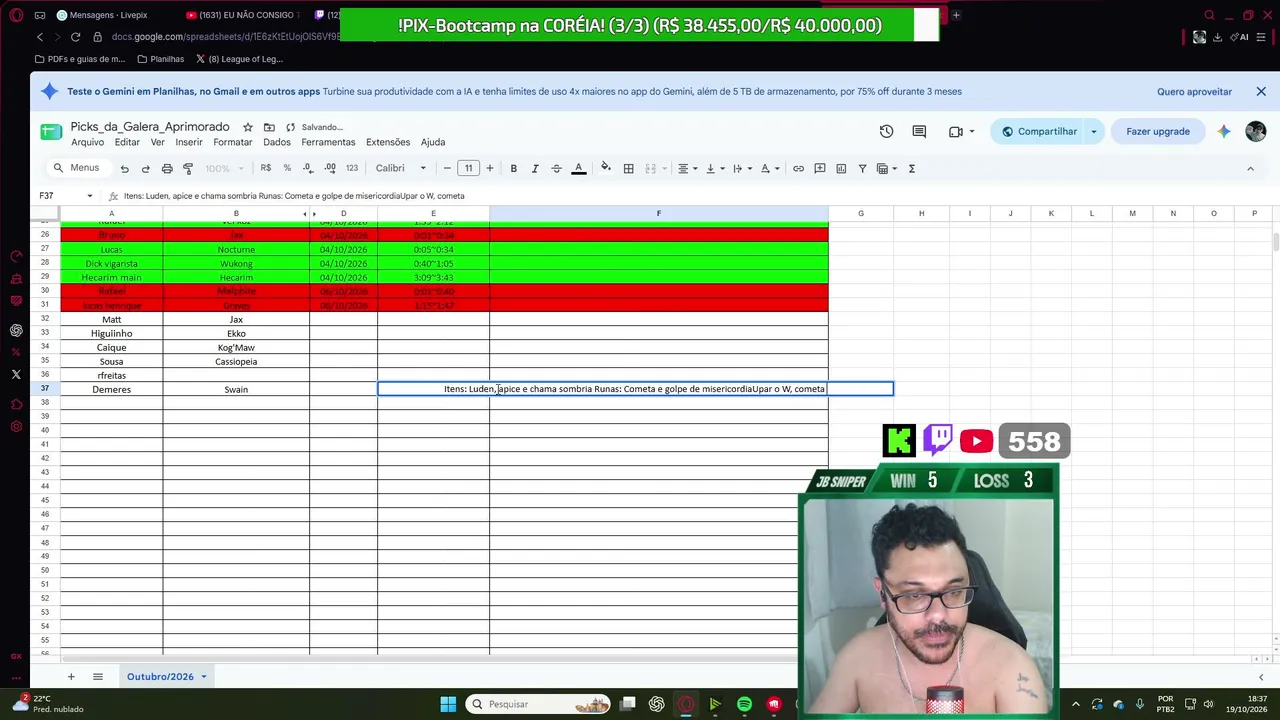Click the Fazer upgrade button
Screen dimensions: 1280x720
(1158, 131)
